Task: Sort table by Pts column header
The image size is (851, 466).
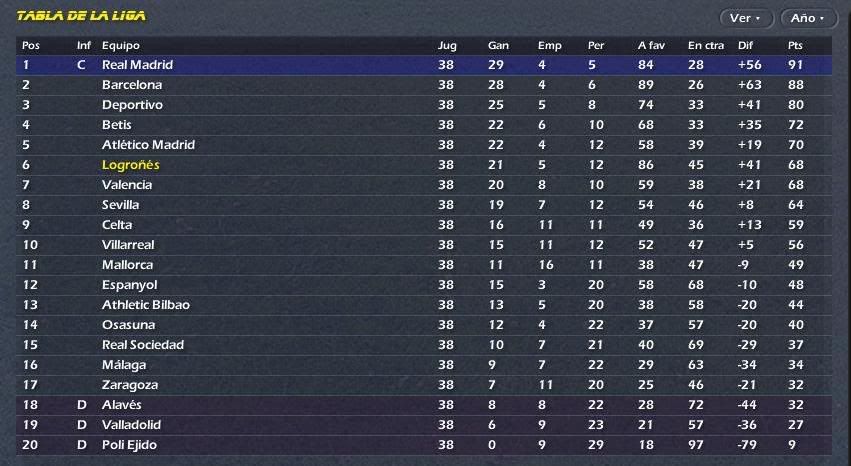Action: tap(795, 46)
